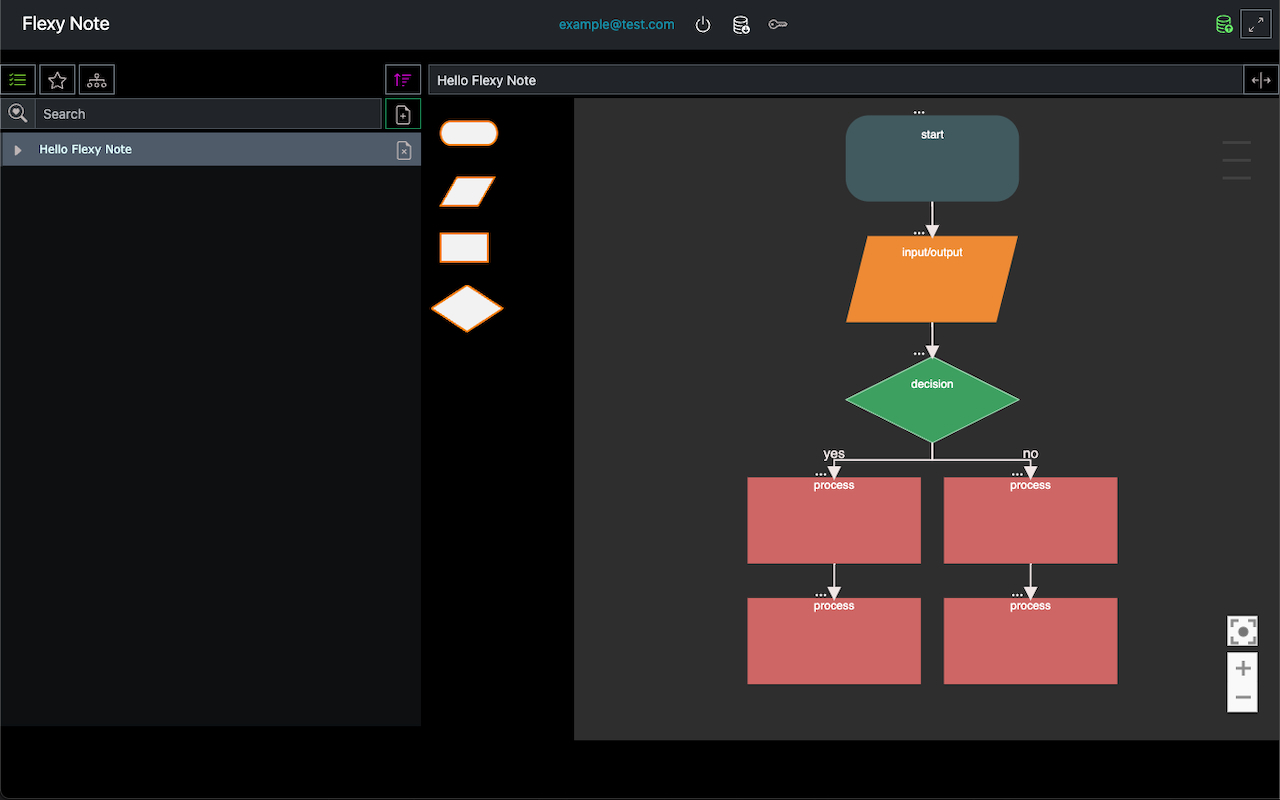Viewport: 1280px width, 800px height.
Task: Select the Hello Flexy Note list entry
Action: click(x=86, y=150)
